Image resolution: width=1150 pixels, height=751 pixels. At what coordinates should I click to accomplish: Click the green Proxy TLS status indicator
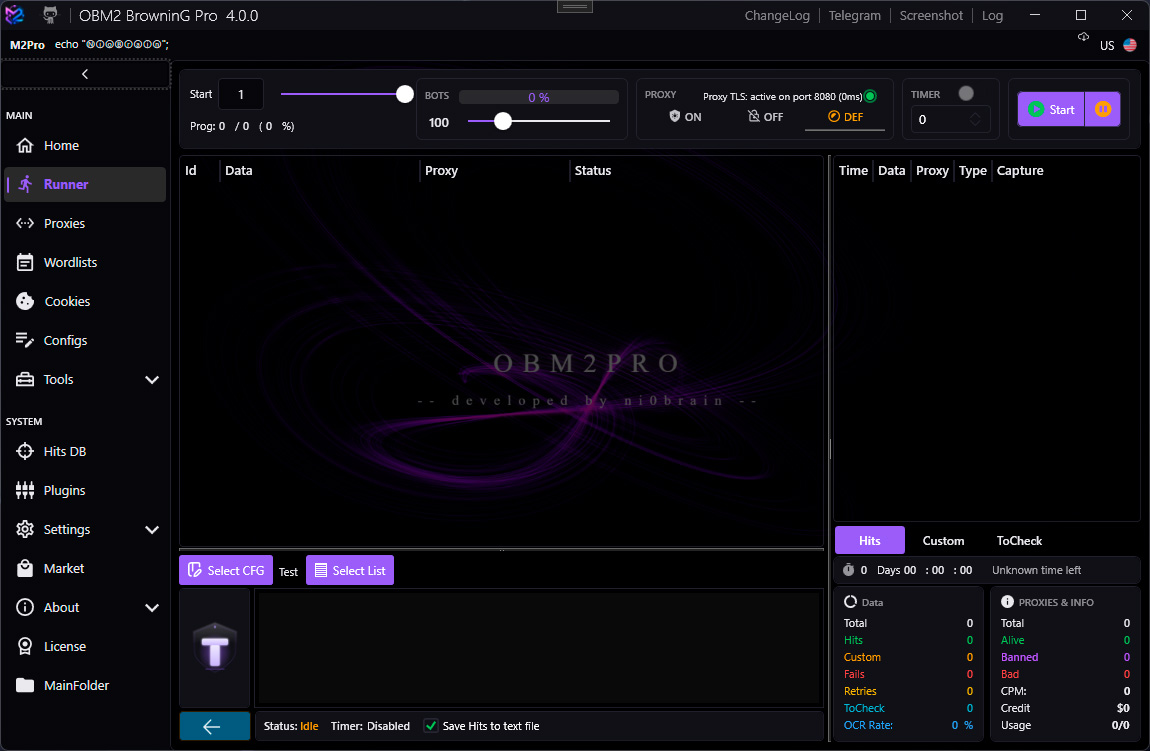[871, 96]
